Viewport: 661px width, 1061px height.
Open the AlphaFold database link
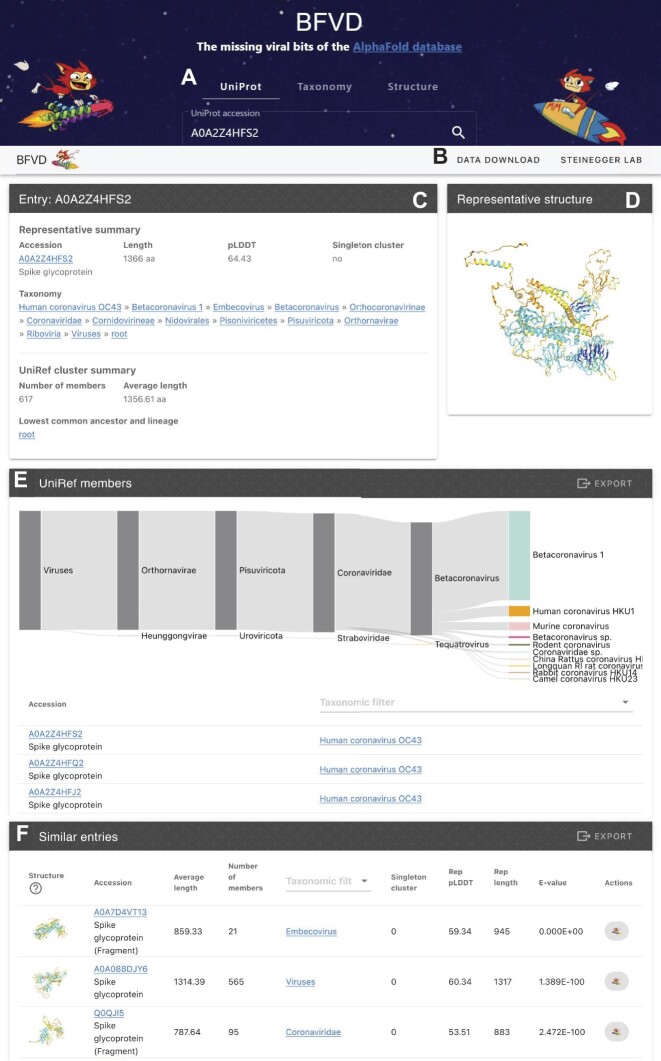point(407,47)
